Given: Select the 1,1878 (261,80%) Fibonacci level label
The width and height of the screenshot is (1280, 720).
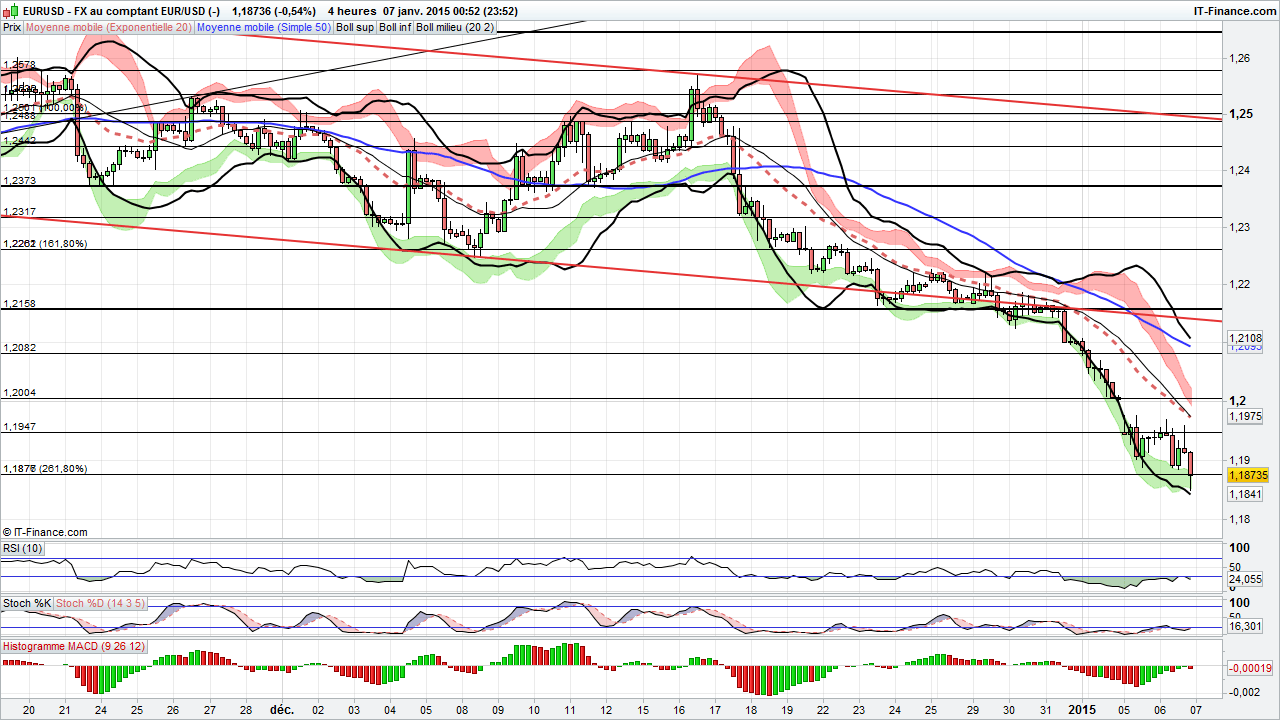Looking at the screenshot, I should tap(47, 467).
